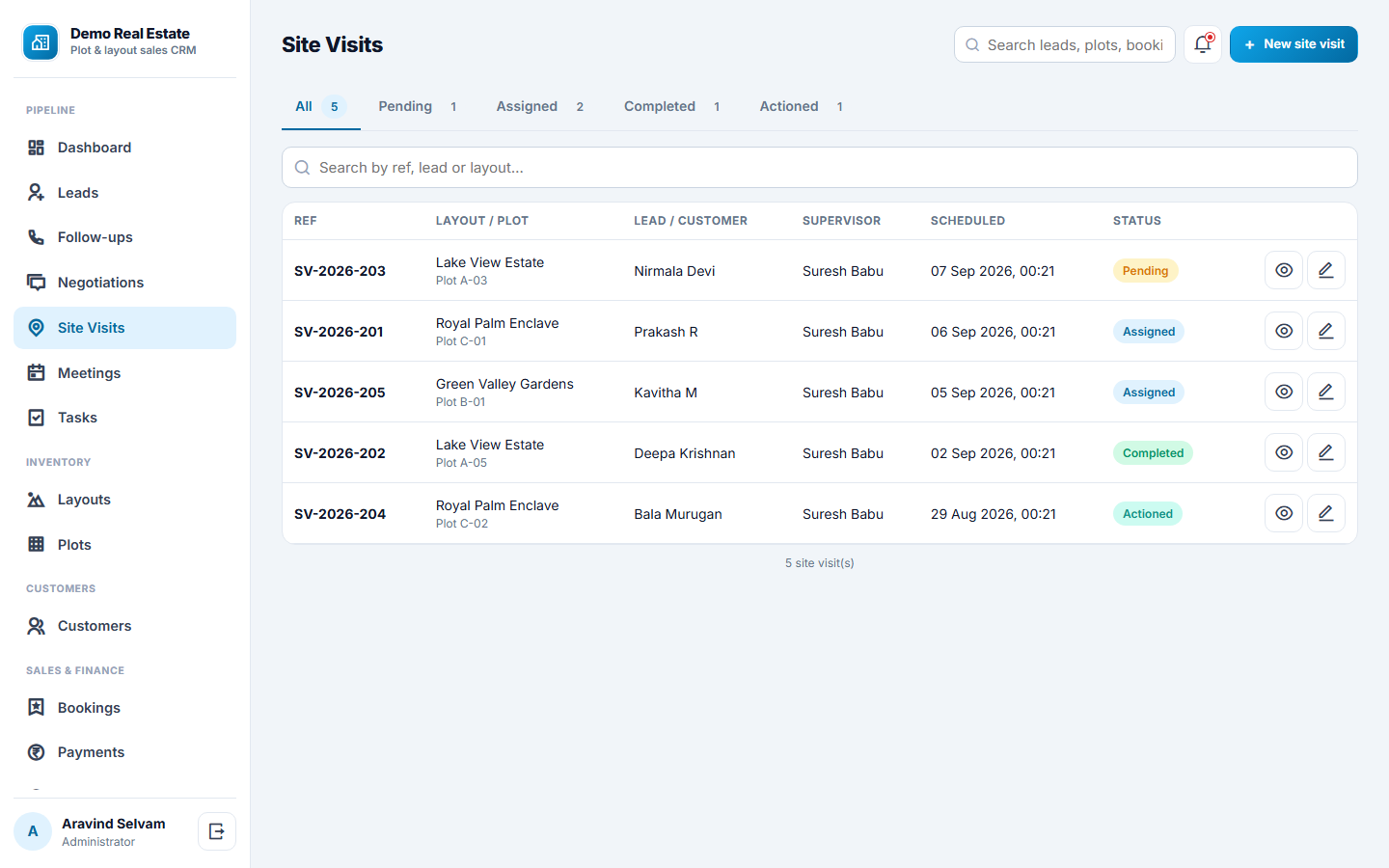Click the SV-2026-203 reference
Image resolution: width=1389 pixels, height=868 pixels.
[x=340, y=271]
